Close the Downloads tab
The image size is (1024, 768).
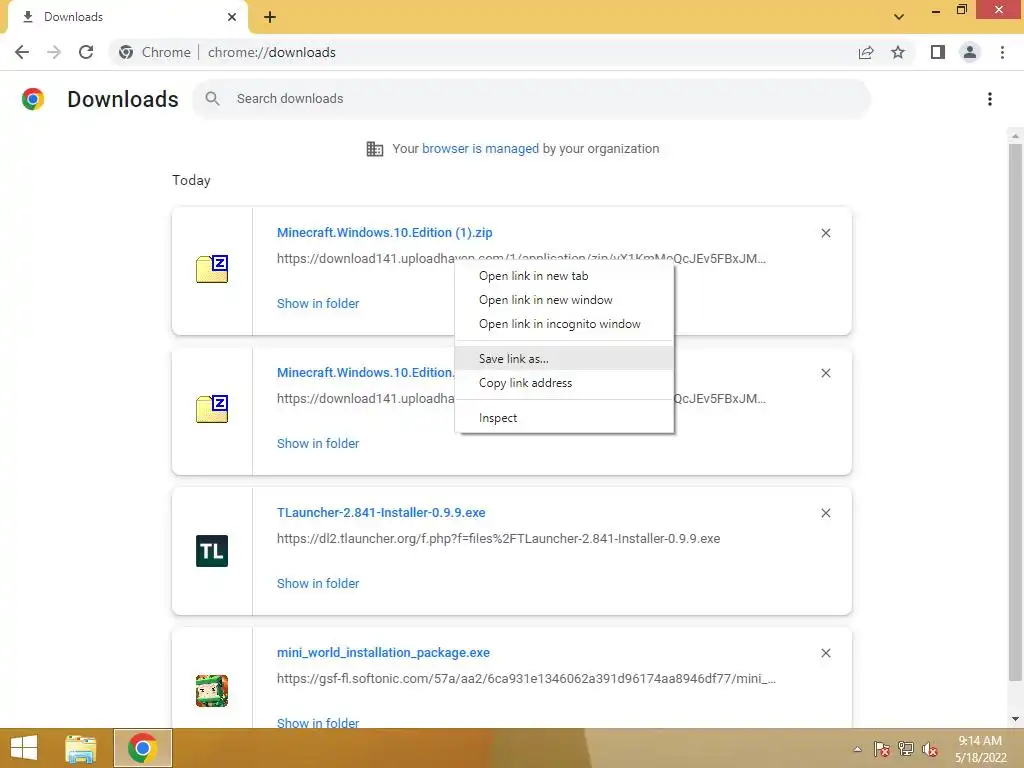coord(232,17)
